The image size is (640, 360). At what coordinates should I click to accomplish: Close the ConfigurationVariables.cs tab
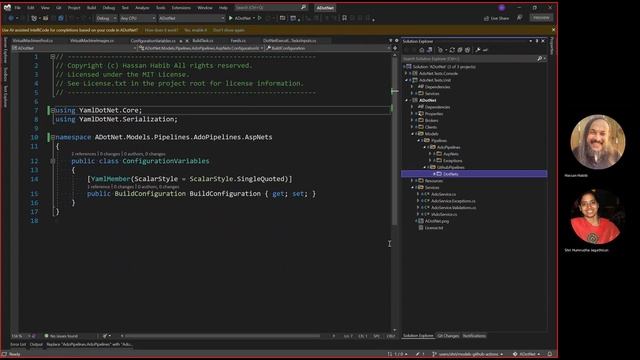pyautogui.click(x=187, y=41)
